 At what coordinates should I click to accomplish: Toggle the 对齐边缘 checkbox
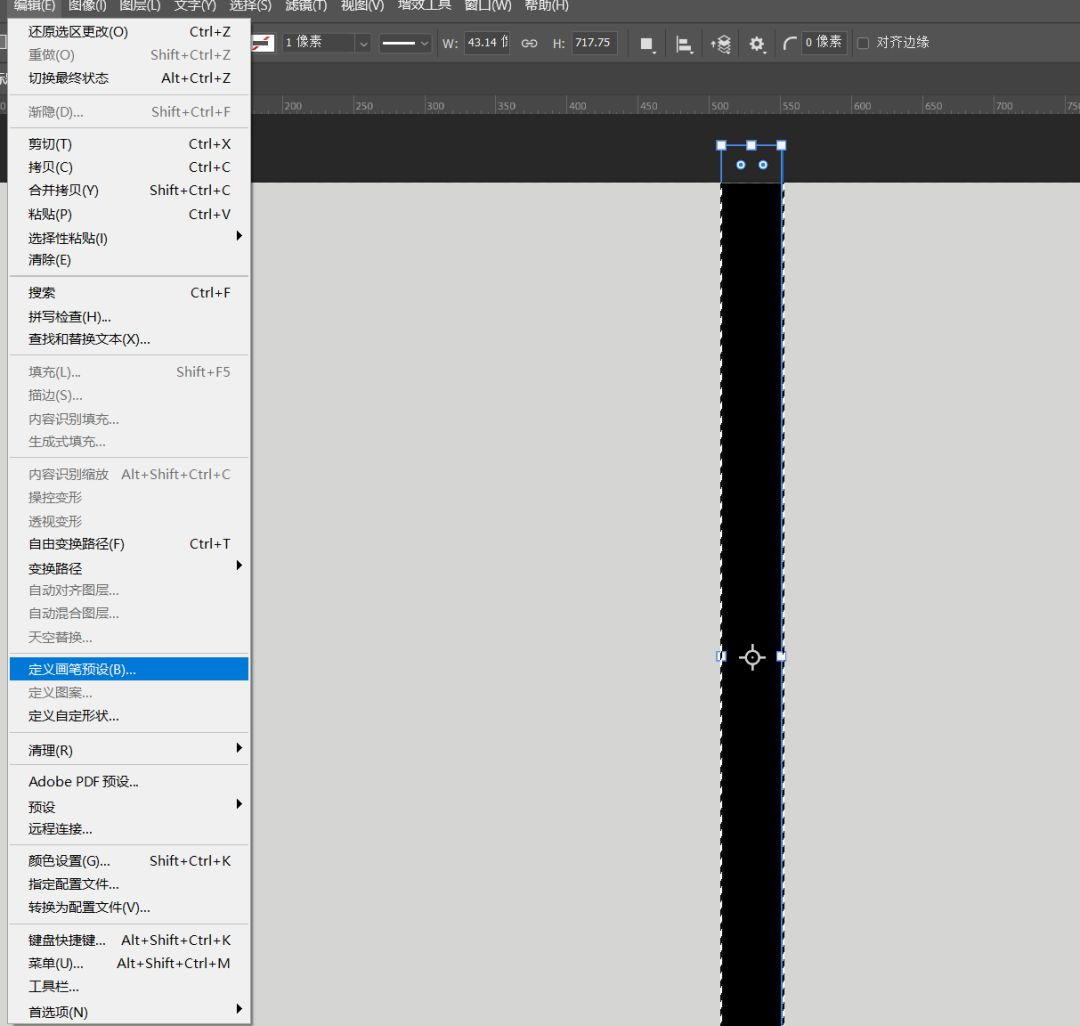tap(863, 43)
